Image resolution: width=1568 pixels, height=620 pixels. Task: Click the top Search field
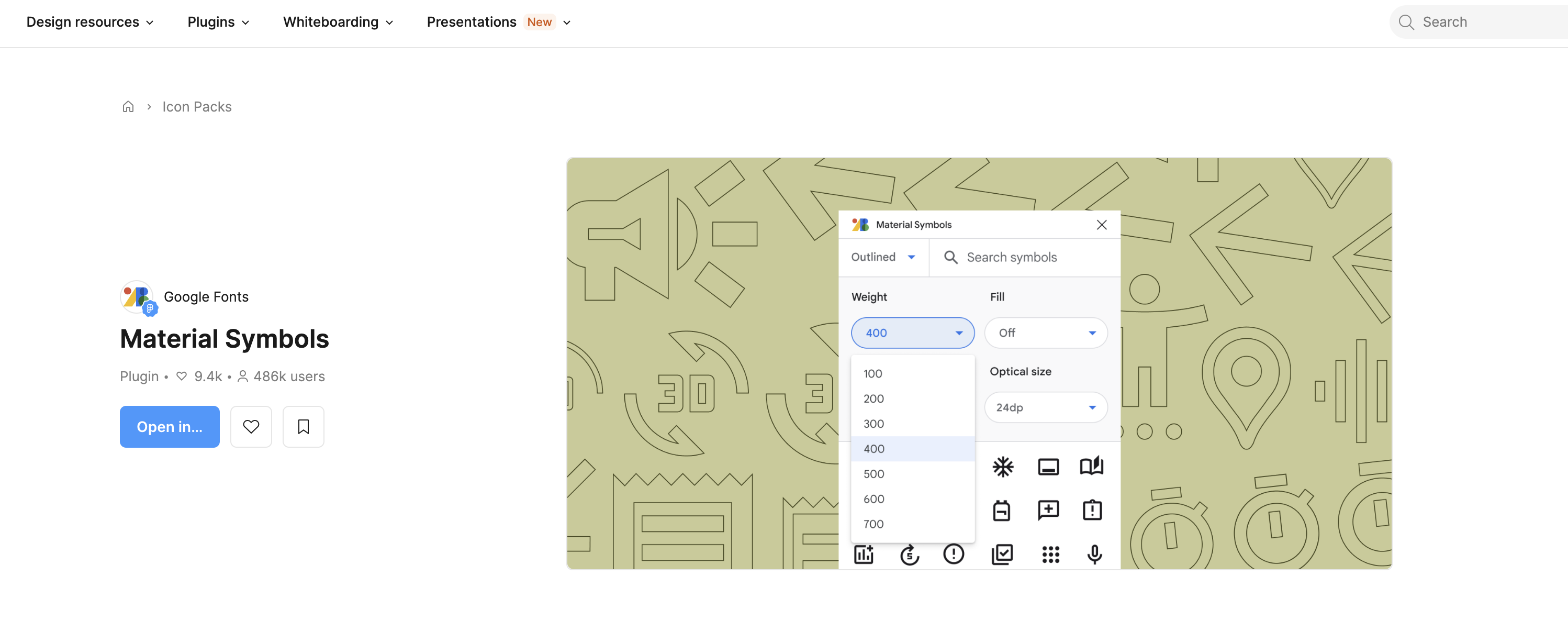[x=1479, y=22]
